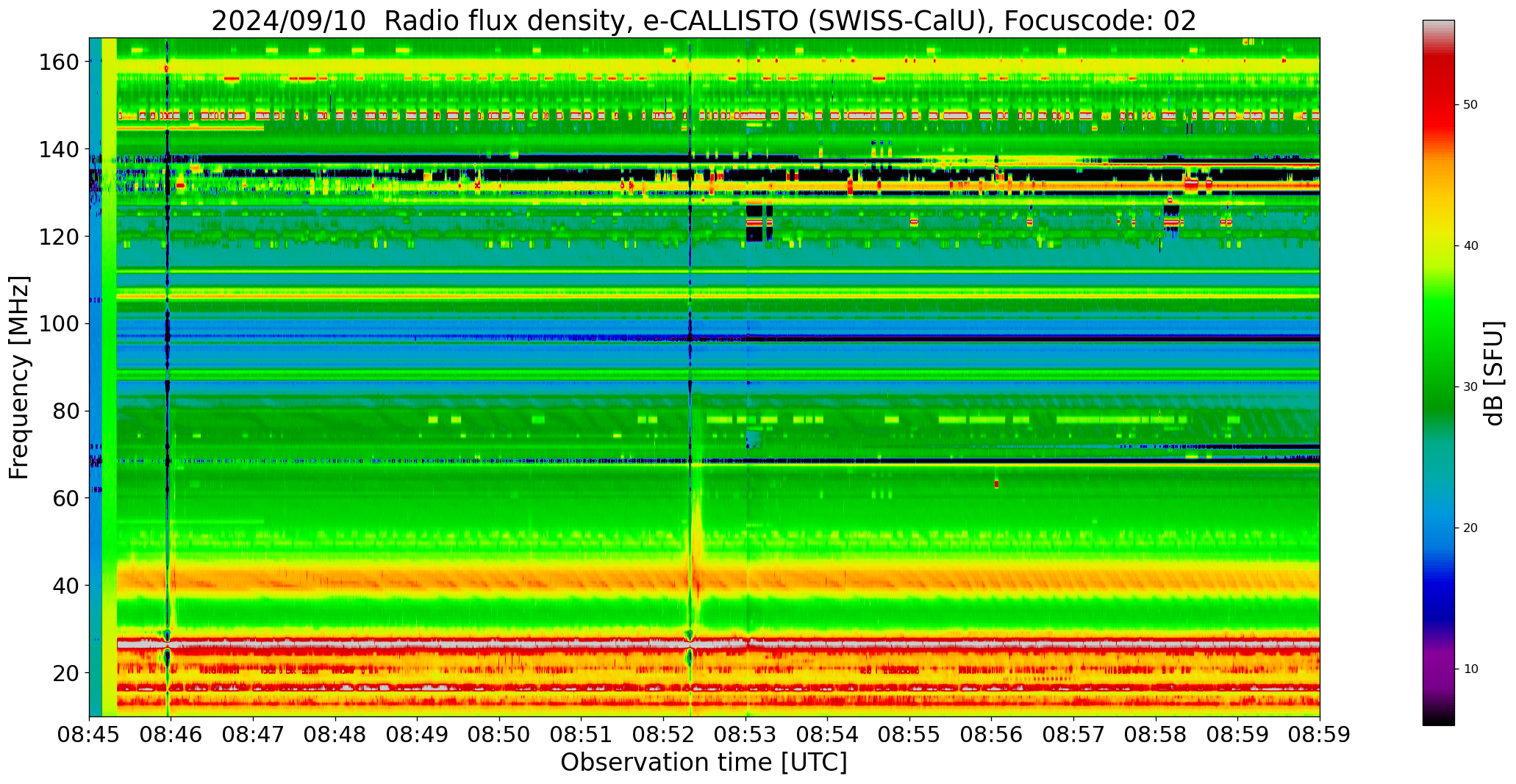Click the colorbar tick label 30

click(x=1470, y=387)
